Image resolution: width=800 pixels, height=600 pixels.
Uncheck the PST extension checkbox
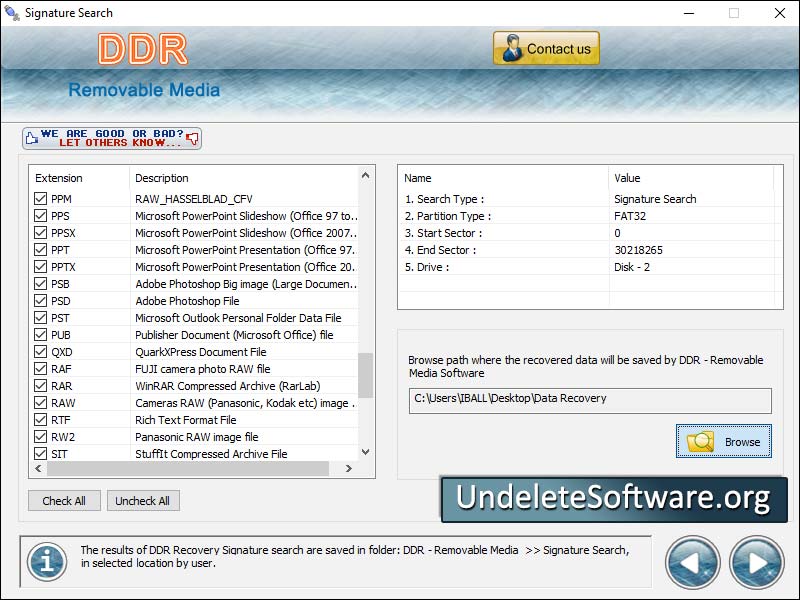tap(40, 317)
